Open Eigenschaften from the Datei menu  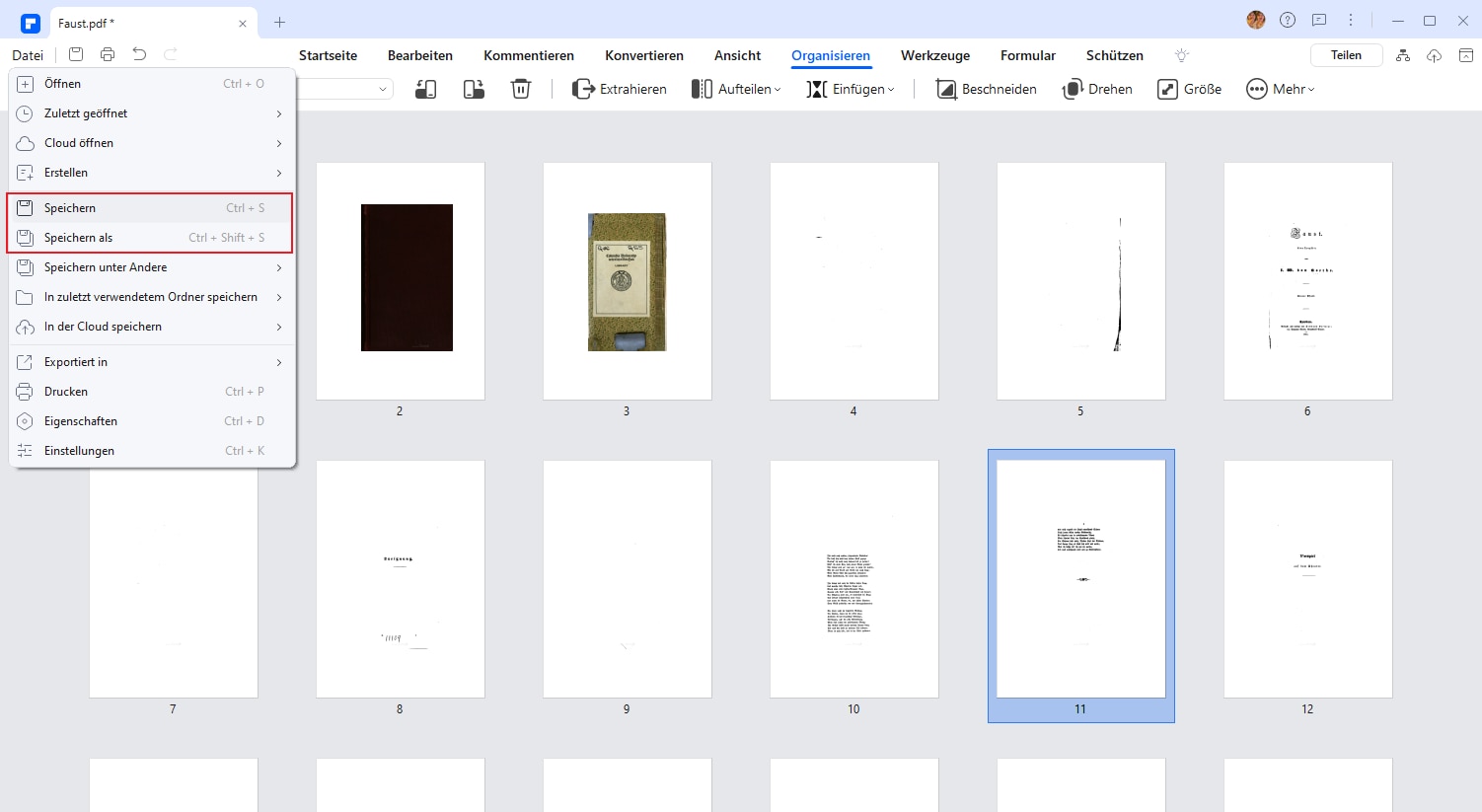coord(152,421)
